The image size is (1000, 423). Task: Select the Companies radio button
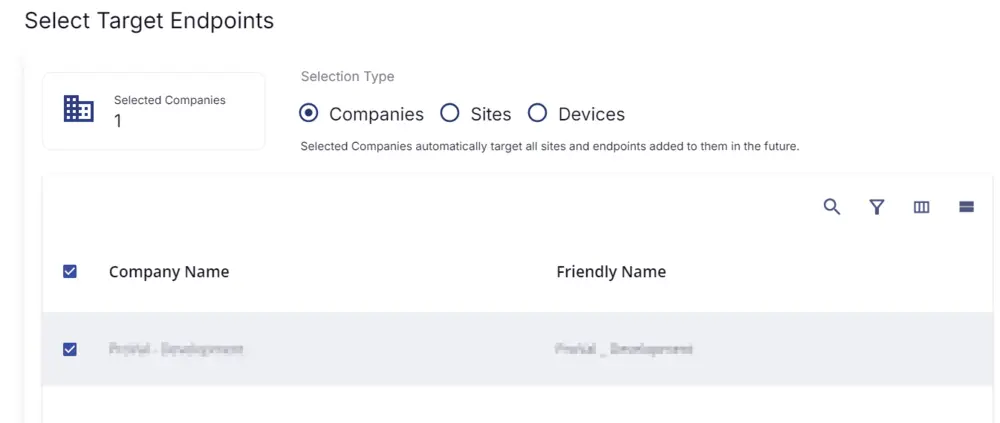tap(309, 114)
